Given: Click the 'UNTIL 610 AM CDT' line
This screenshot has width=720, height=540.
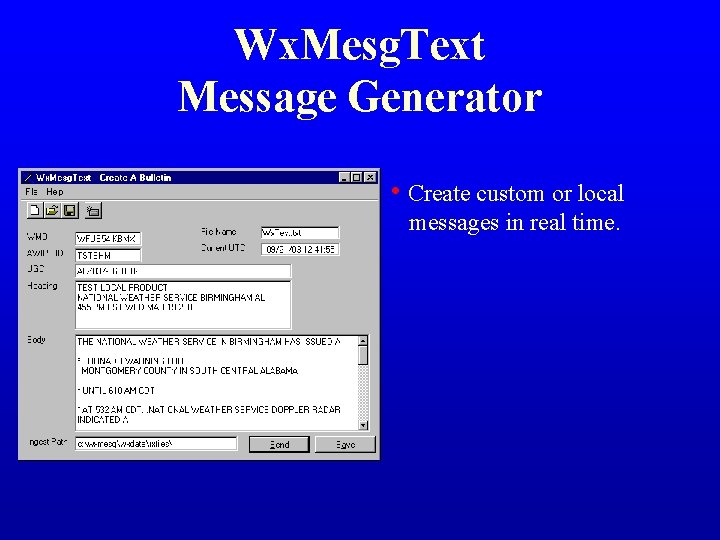Looking at the screenshot, I should point(116,391).
